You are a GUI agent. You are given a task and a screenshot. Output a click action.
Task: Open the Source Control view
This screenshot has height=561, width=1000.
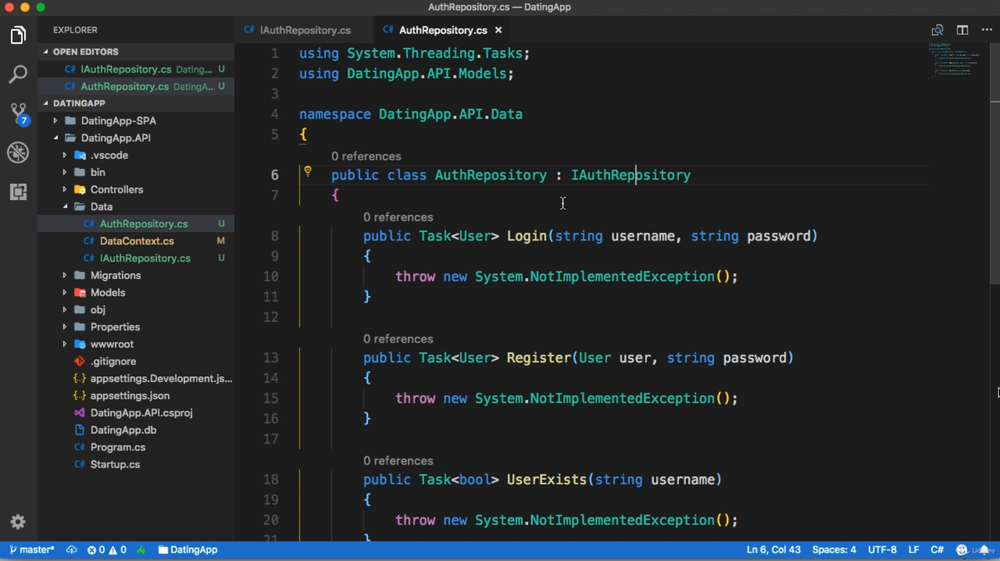[x=18, y=113]
